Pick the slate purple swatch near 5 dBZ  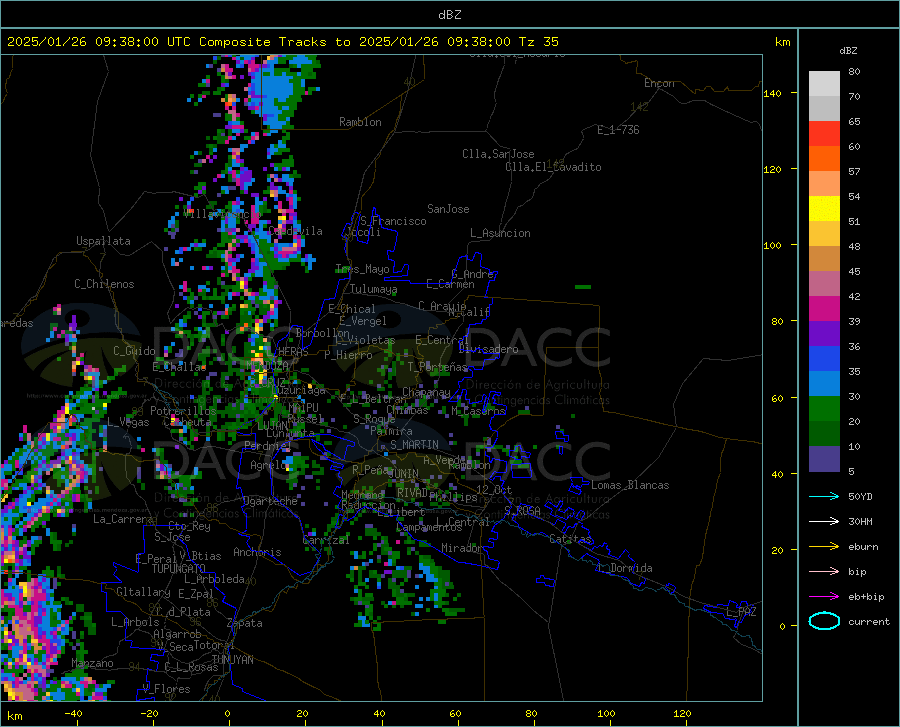[824, 458]
